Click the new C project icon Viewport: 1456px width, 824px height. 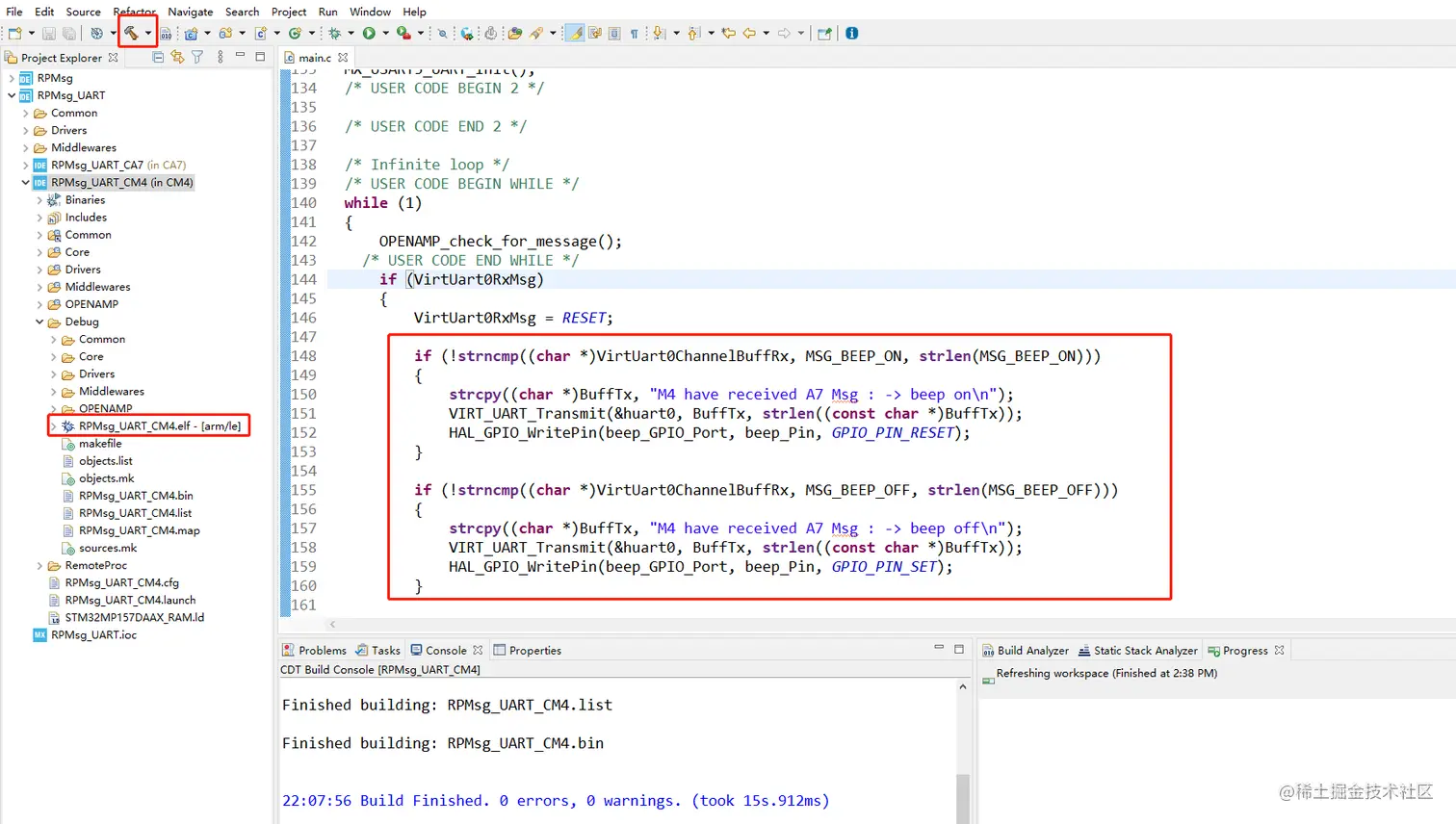(191, 33)
